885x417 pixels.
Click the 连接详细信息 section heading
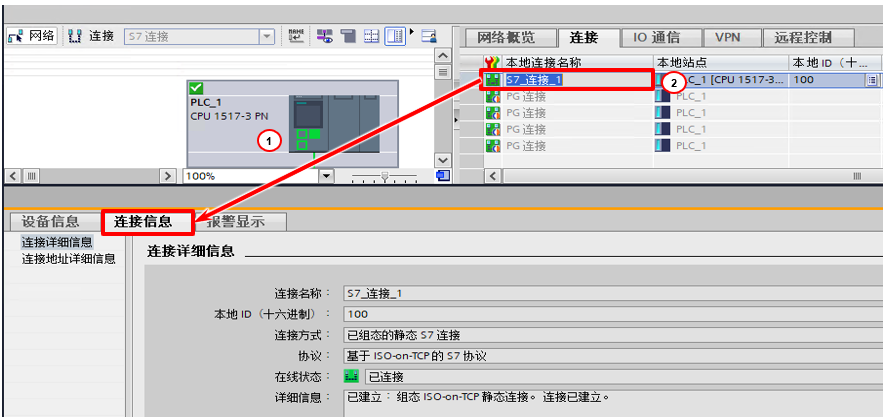tap(190, 252)
